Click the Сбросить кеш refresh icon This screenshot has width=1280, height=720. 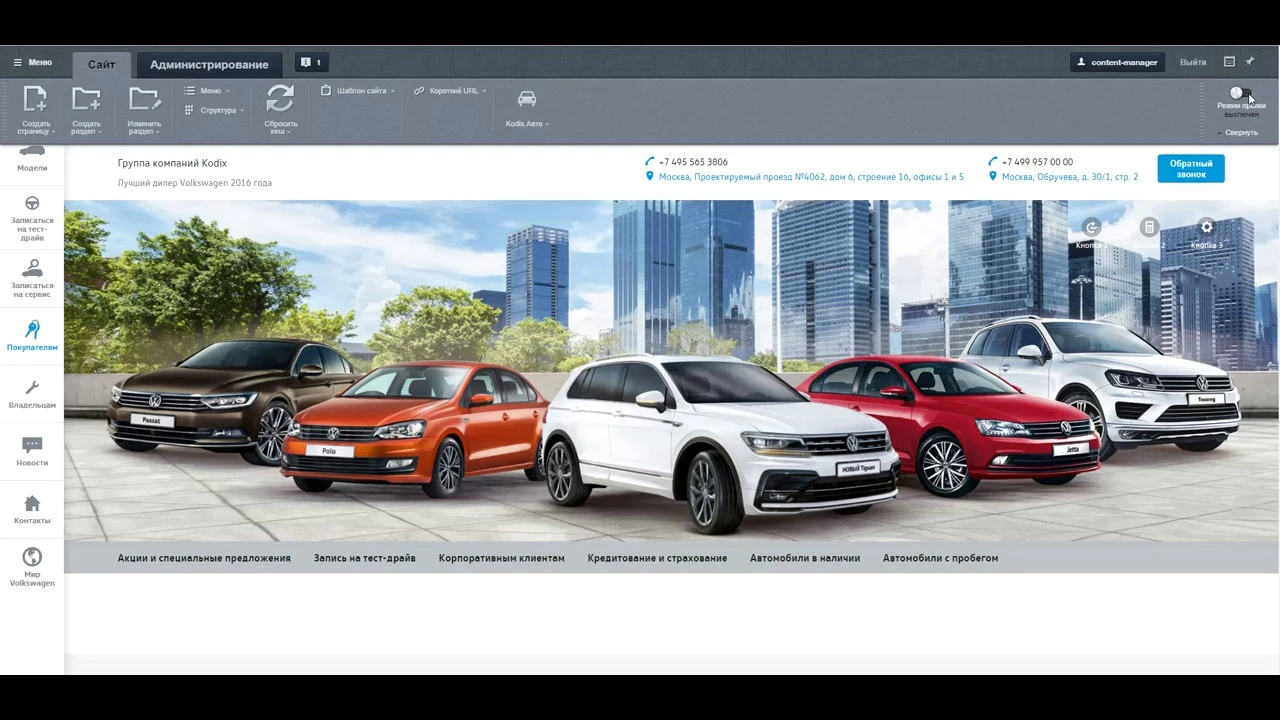click(x=280, y=99)
